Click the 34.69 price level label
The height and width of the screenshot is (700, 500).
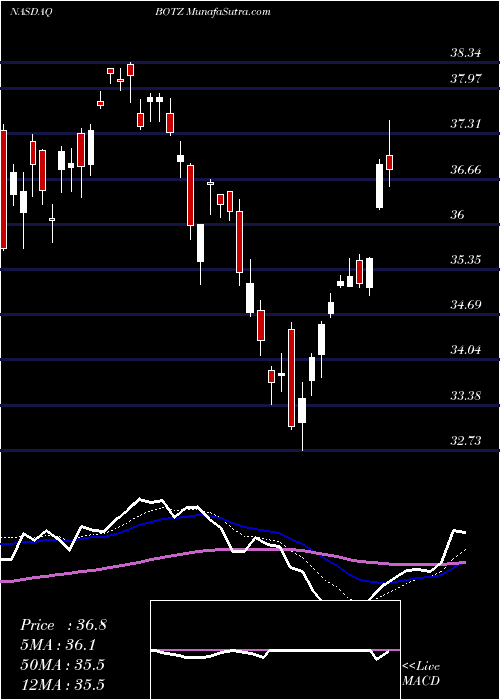click(466, 305)
